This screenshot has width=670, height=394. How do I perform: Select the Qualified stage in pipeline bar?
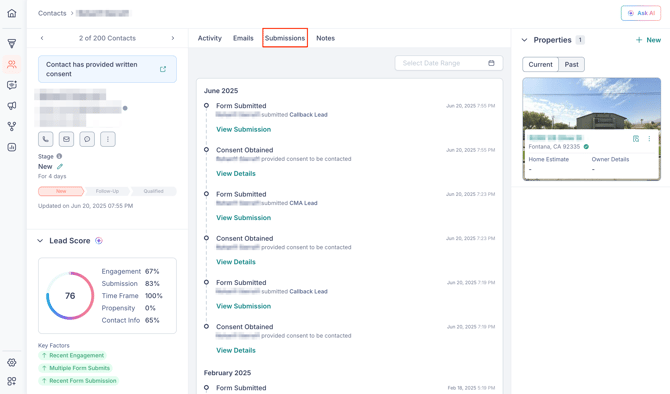pos(153,191)
